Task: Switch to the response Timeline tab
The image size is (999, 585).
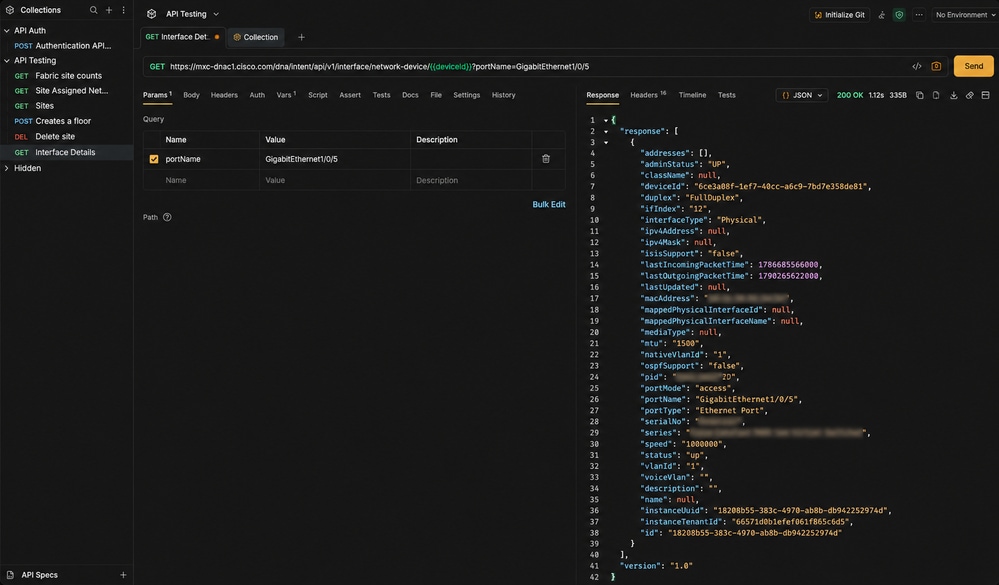Action: coord(692,95)
